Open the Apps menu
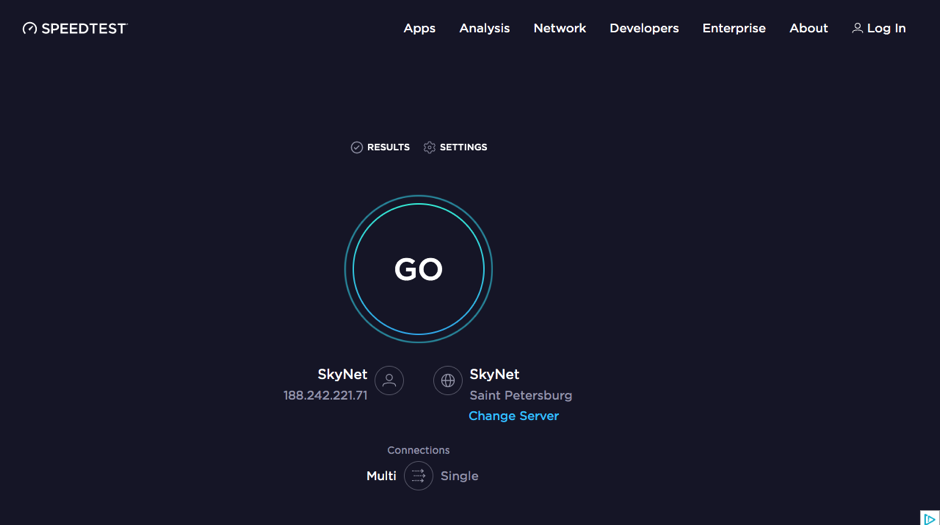941x527 pixels. click(419, 29)
